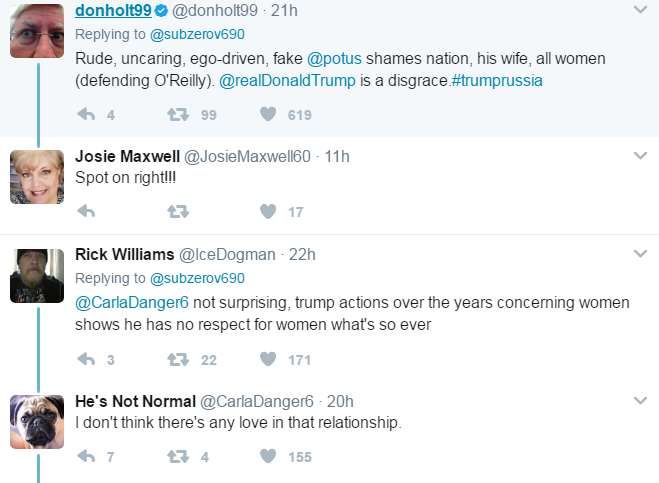Reply to Josie Maxwell's "Spot on right" tweet
This screenshot has width=659, height=483.
[87, 211]
